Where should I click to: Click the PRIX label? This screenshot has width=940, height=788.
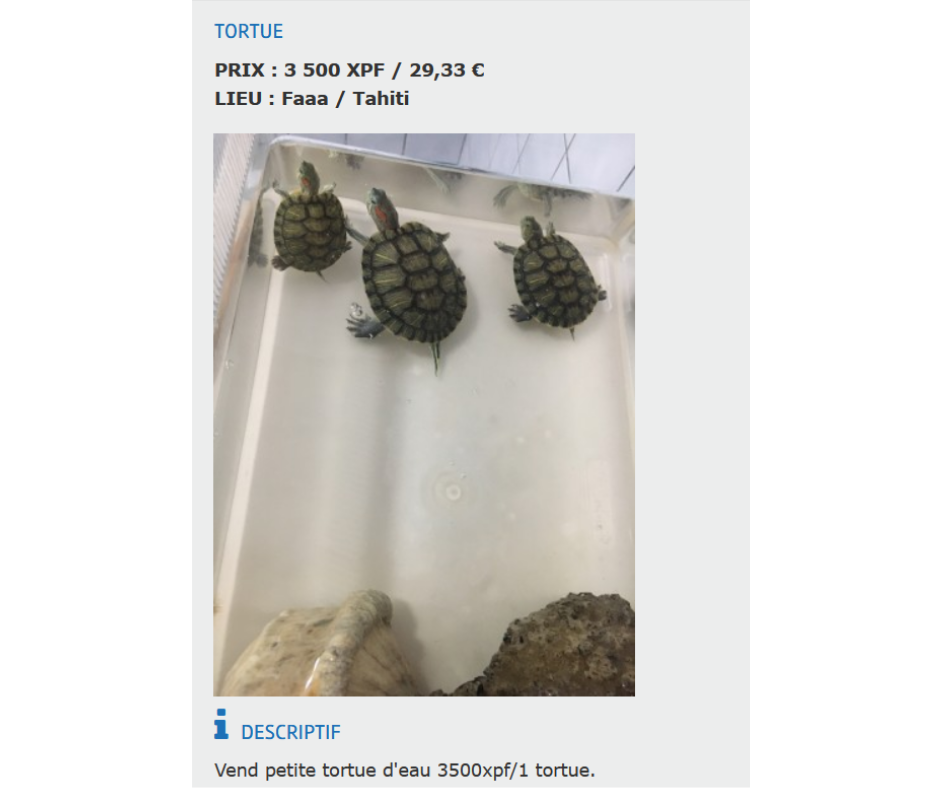click(239, 70)
